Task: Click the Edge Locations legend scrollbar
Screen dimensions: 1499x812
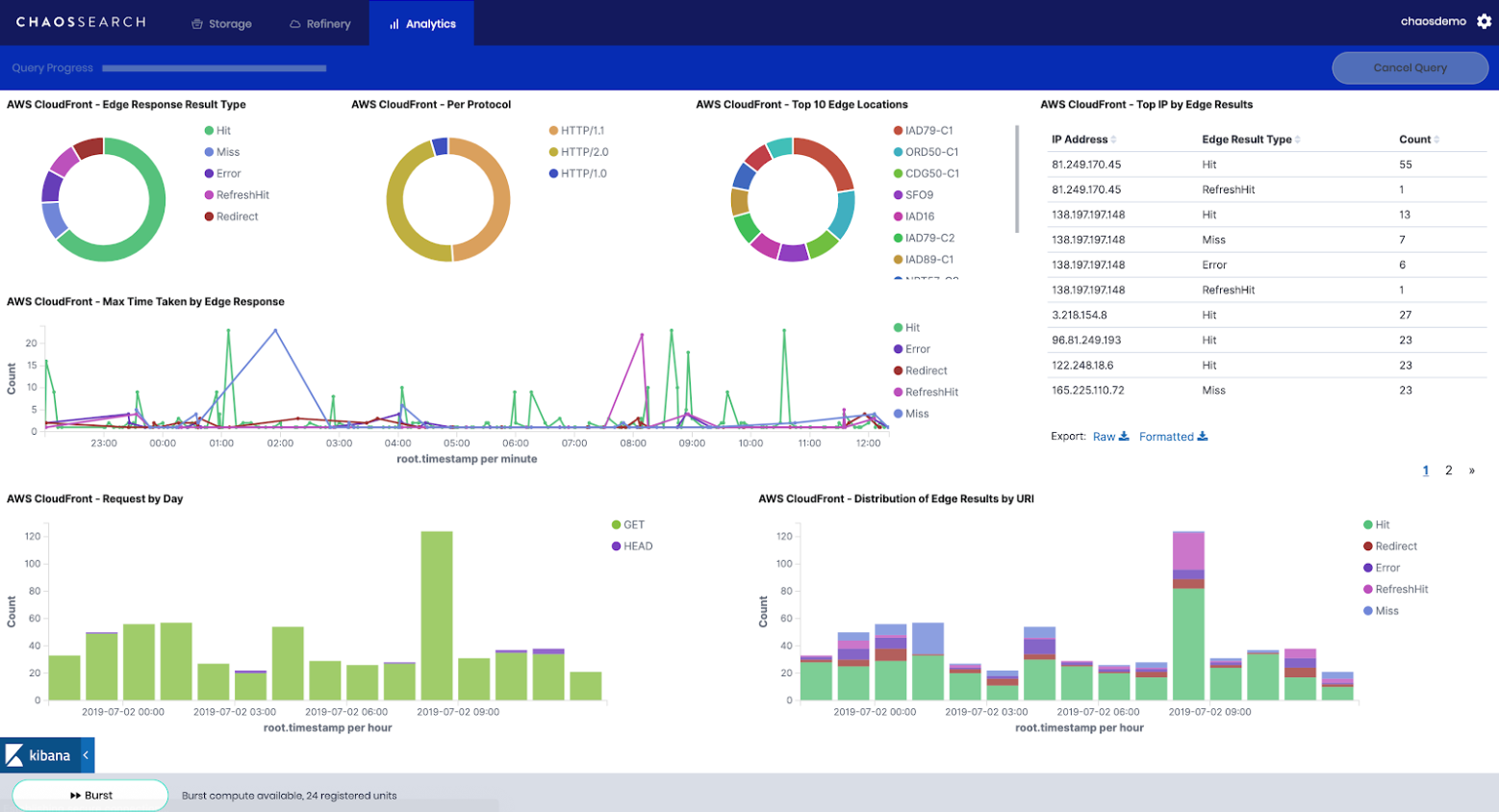Action: point(1017,179)
